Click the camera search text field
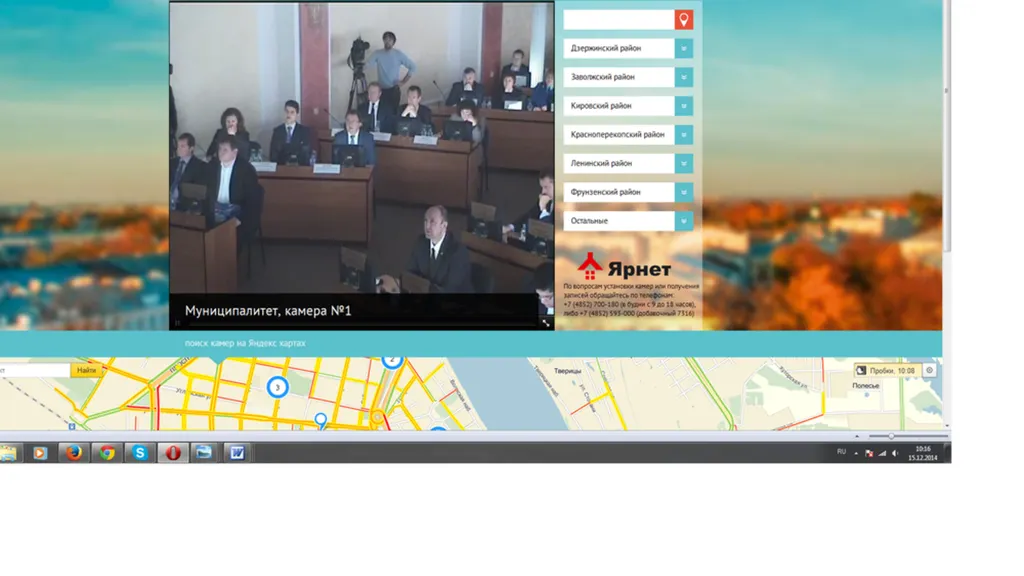The image size is (1024, 576). point(618,20)
